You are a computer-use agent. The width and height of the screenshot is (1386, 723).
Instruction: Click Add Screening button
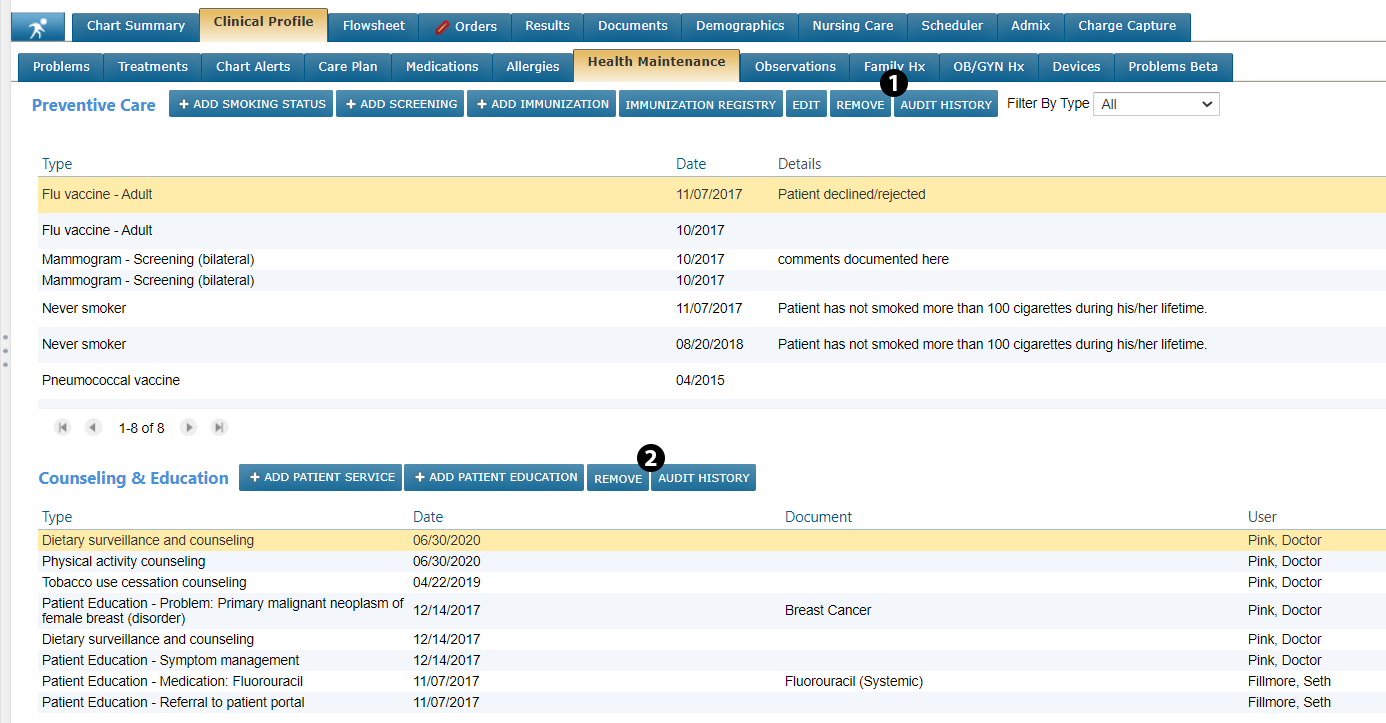(x=400, y=105)
